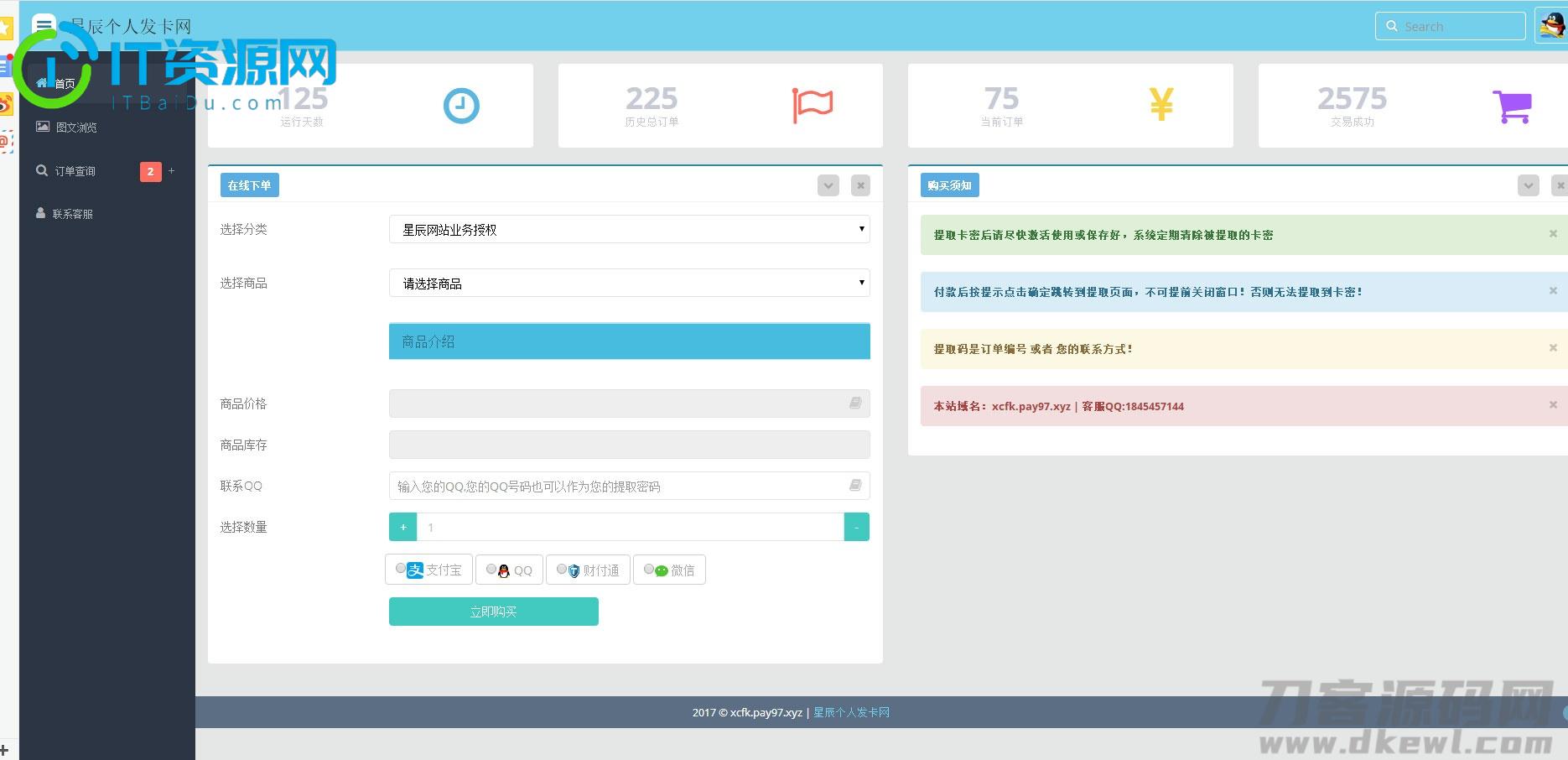
Task: Open 星辰个人发卡网 footer link
Action: click(851, 712)
